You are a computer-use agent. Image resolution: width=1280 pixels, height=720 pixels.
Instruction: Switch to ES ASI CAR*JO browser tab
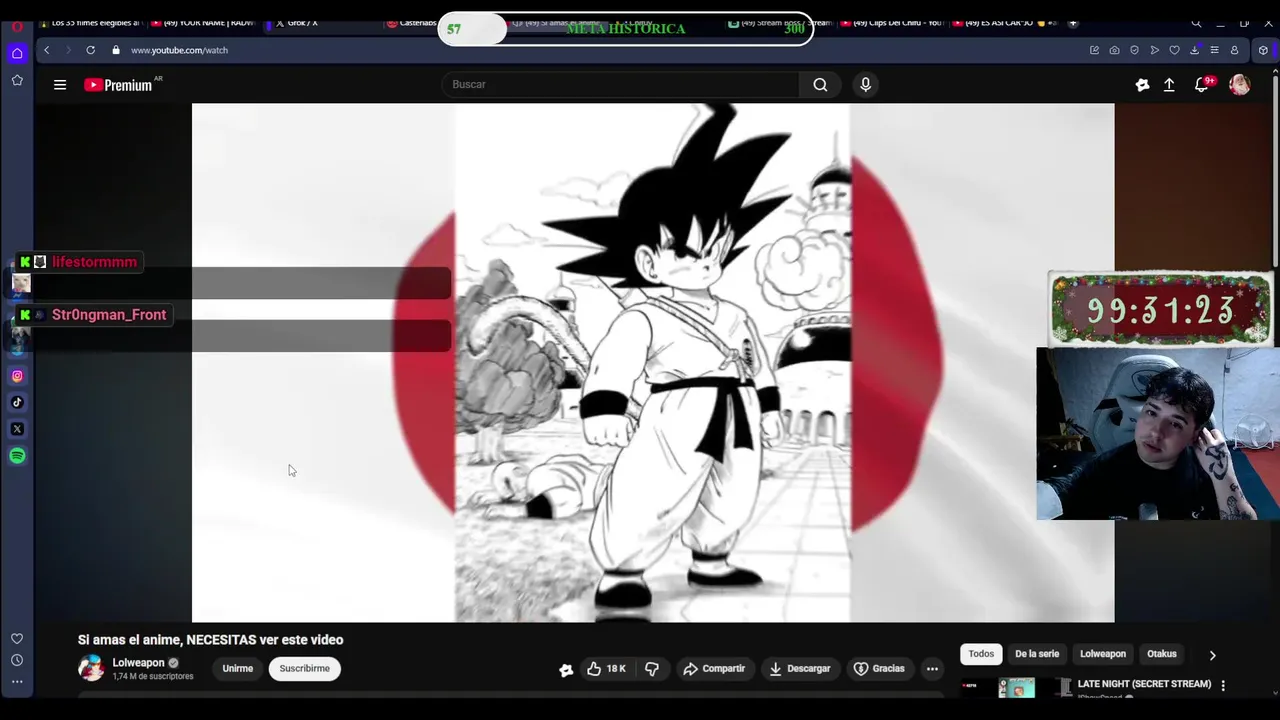point(1005,23)
